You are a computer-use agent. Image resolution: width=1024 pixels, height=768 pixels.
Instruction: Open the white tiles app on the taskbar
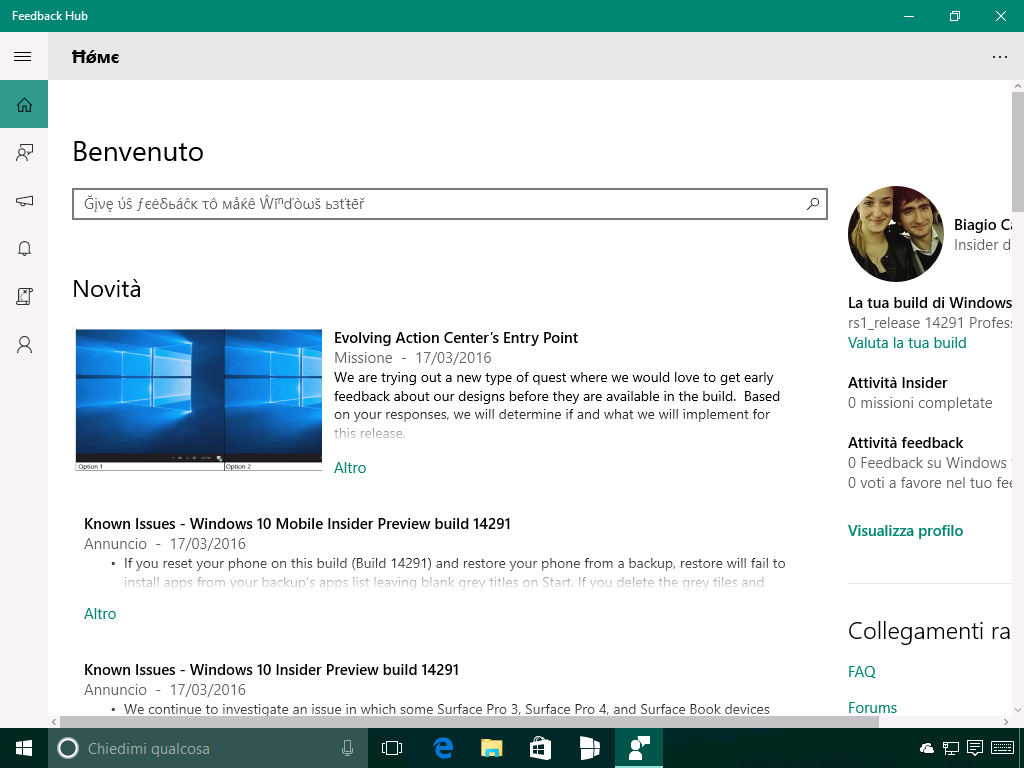590,748
